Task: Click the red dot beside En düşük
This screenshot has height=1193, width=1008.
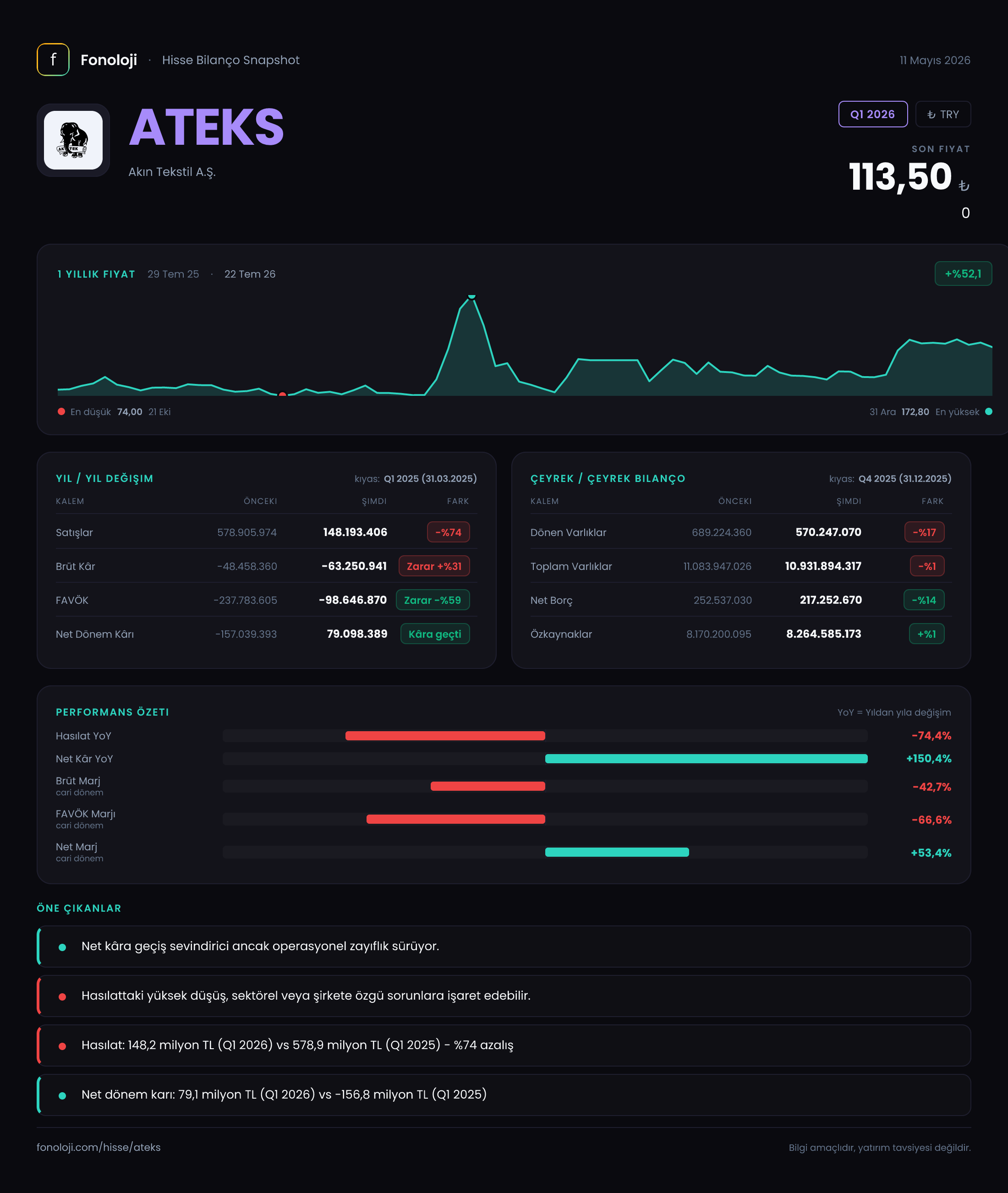Action: pyautogui.click(x=61, y=411)
